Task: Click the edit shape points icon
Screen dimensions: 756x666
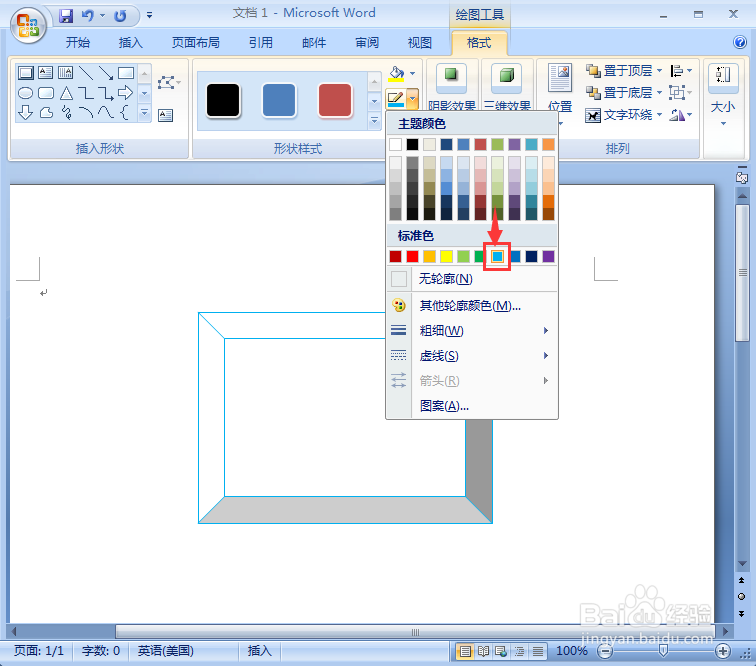Action: coord(167,82)
